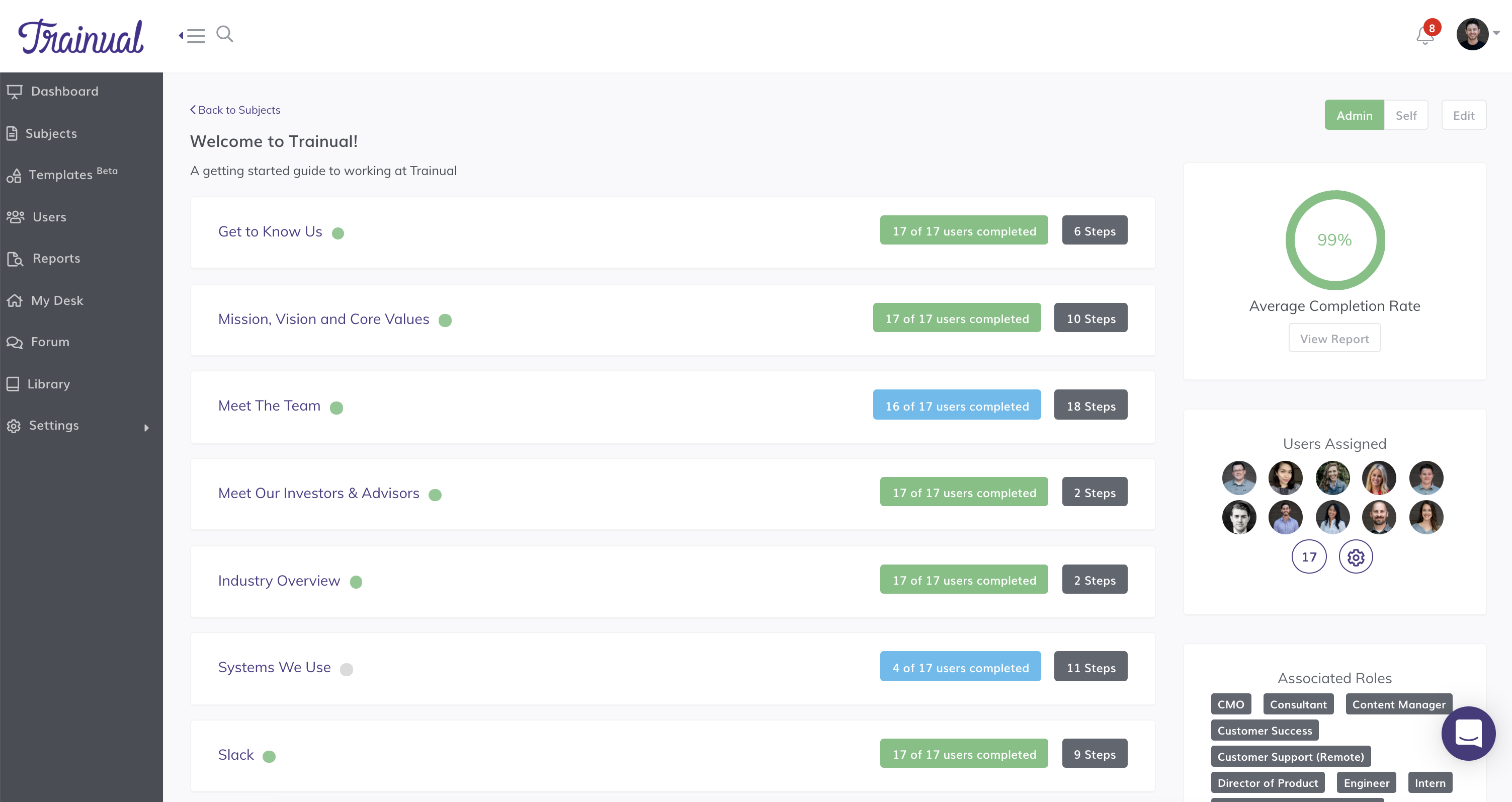Open the Forum sidebar item
This screenshot has height=802, width=1512.
pyautogui.click(x=50, y=342)
